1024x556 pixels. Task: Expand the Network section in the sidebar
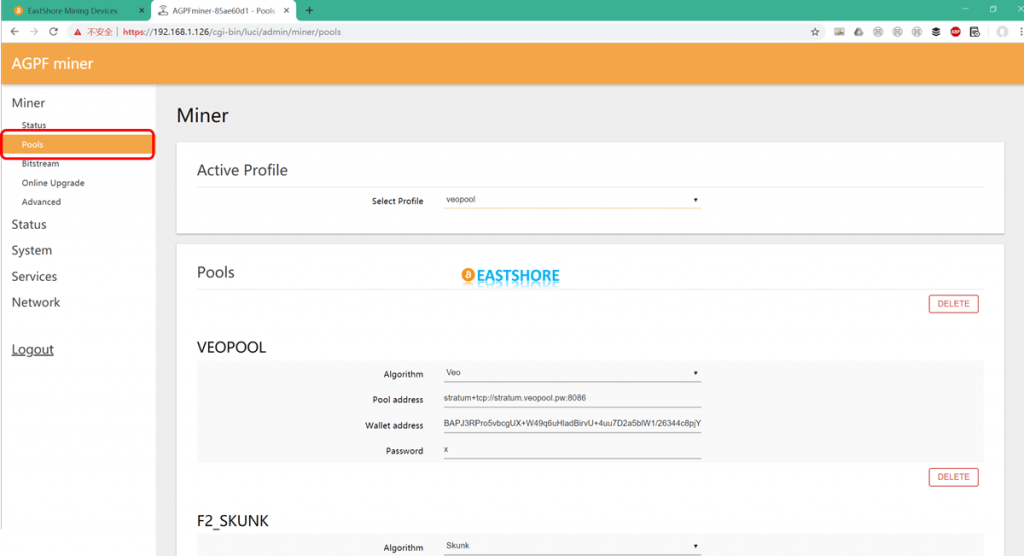point(36,302)
